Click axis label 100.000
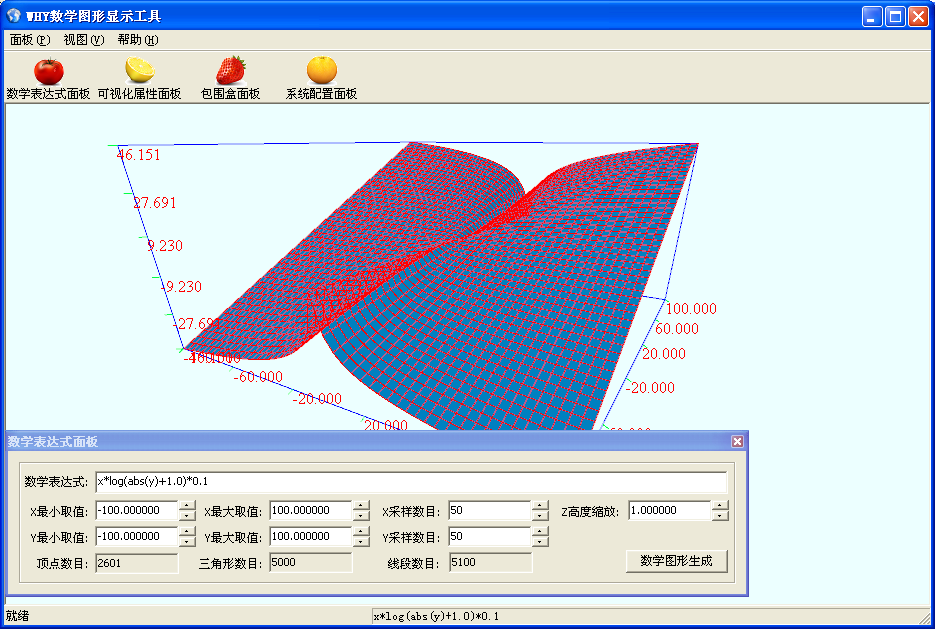Screen dimensions: 935x629 tap(691, 309)
